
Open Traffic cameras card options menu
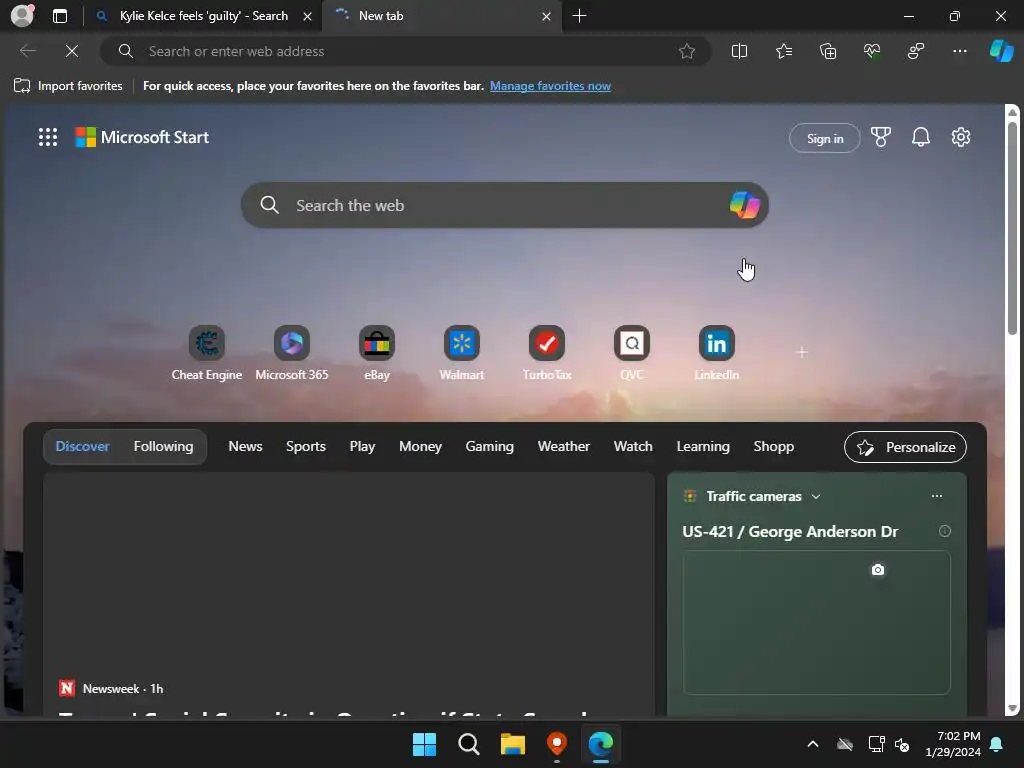(936, 496)
